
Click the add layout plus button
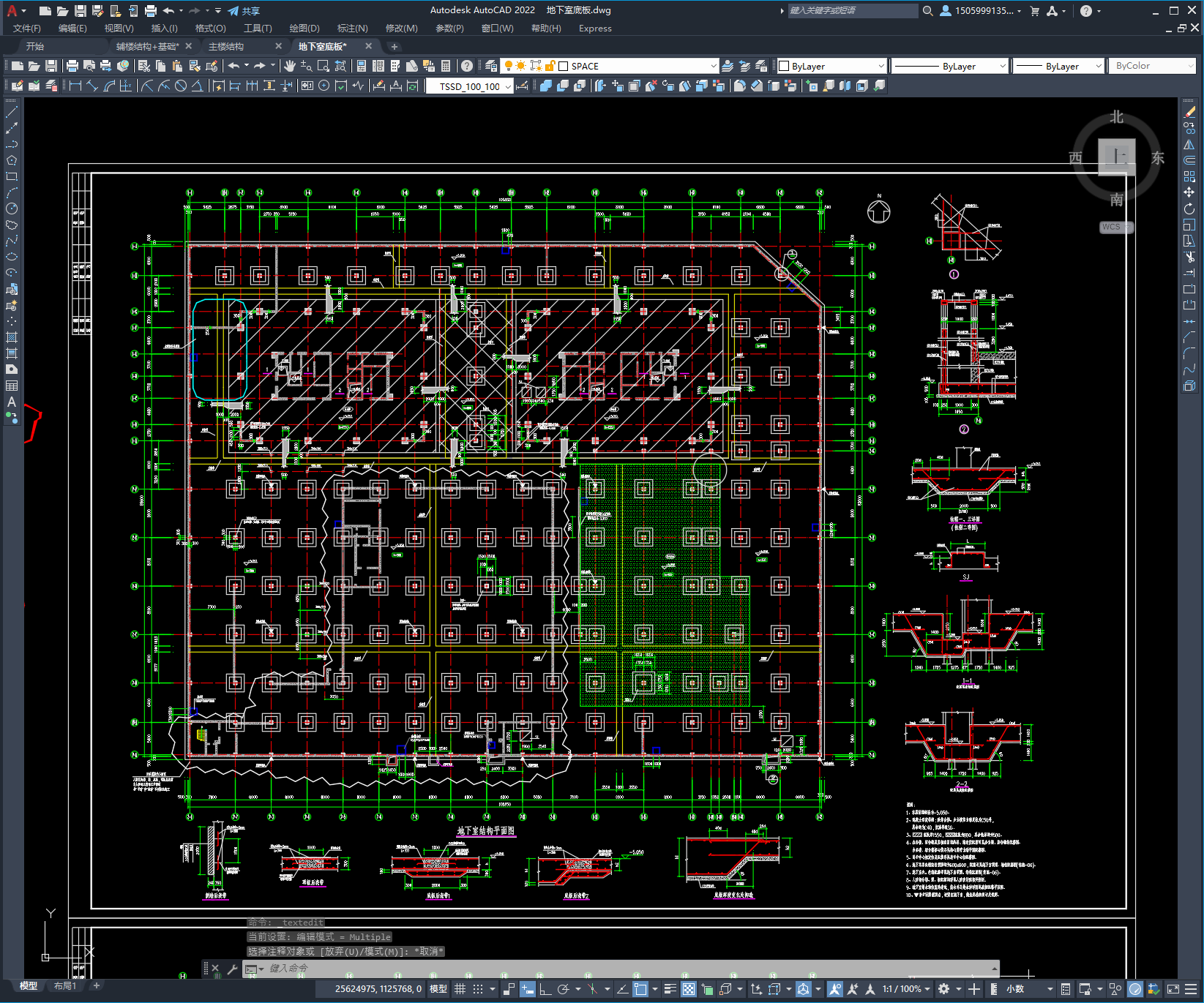coord(96,985)
